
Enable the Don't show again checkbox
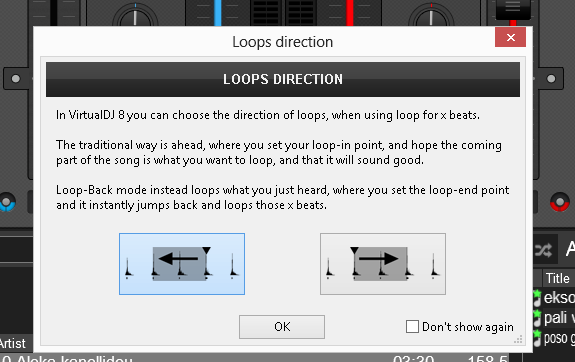(412, 326)
